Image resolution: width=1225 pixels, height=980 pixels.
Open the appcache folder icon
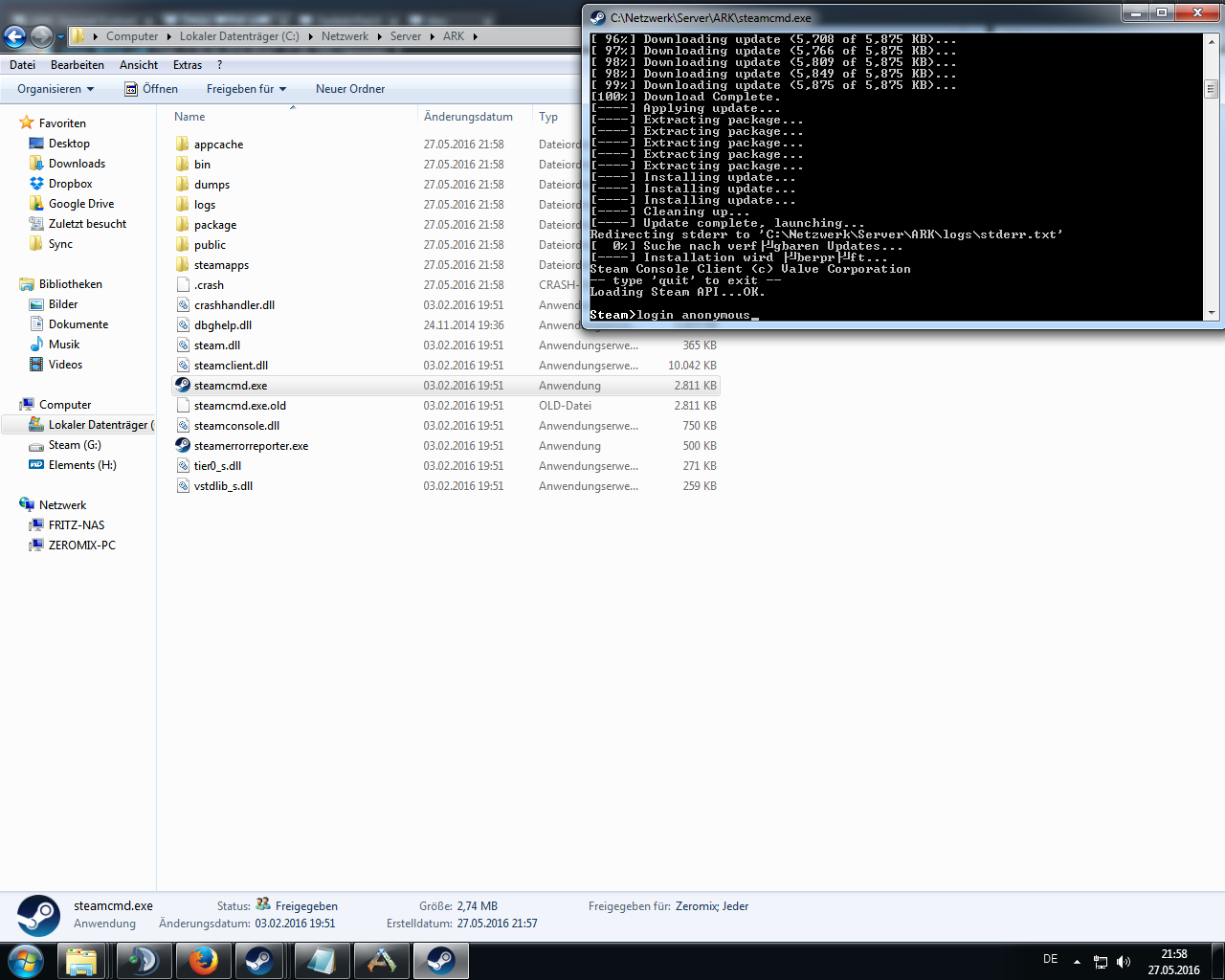point(182,145)
